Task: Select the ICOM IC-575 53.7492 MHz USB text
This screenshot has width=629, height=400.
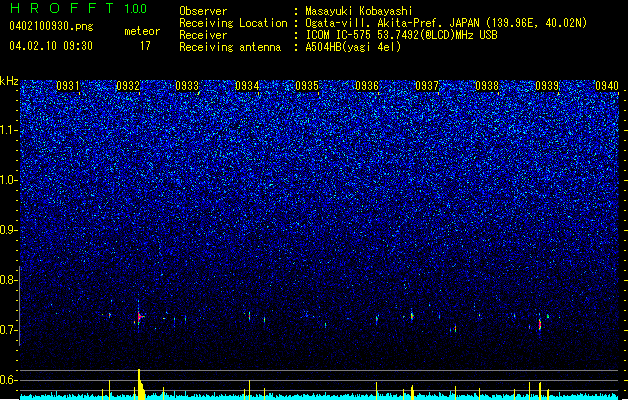Action: tap(402, 35)
